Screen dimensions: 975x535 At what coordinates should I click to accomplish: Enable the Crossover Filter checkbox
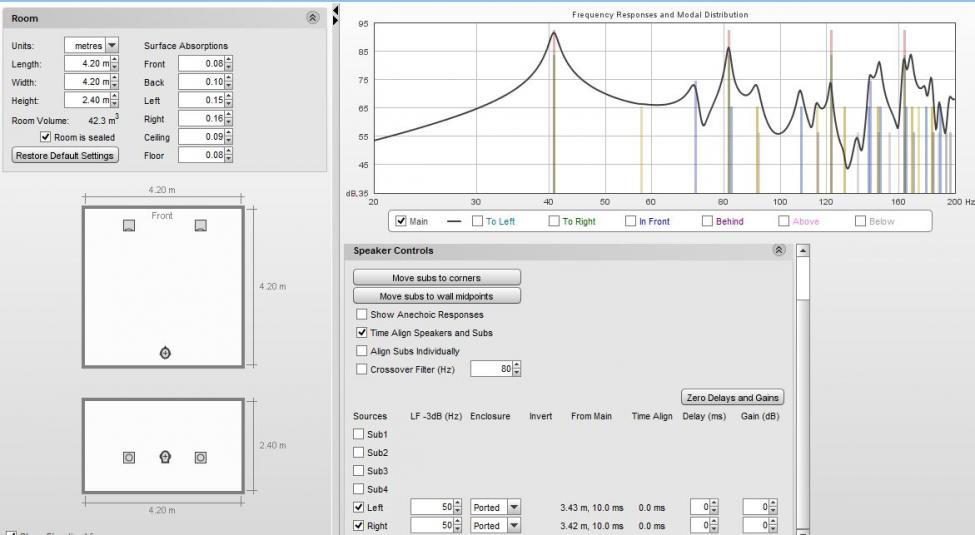(361, 369)
